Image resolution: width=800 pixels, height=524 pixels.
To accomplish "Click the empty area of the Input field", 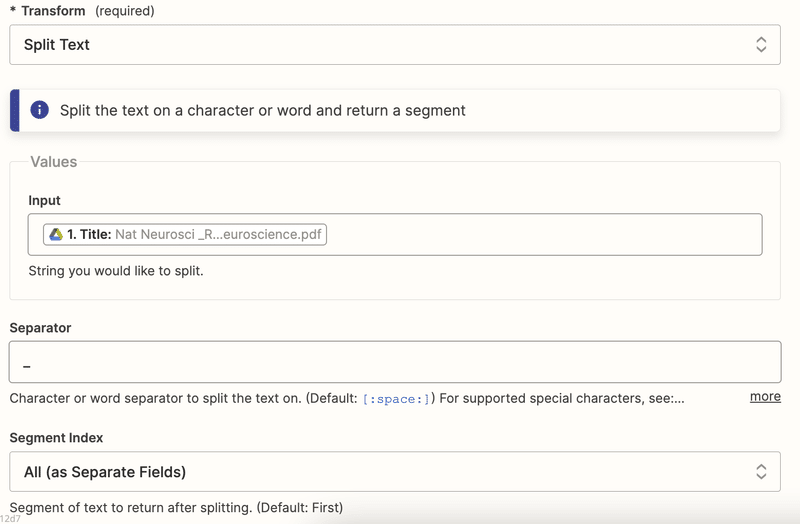I will 544,234.
